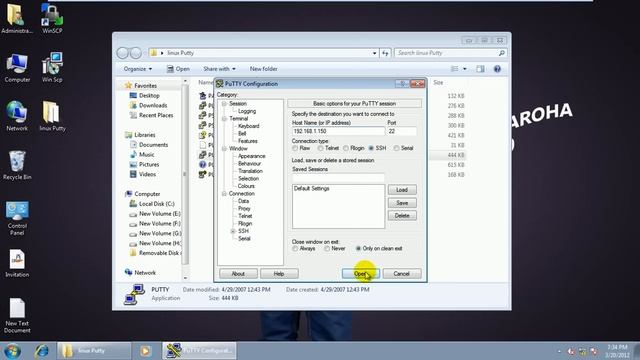The width and height of the screenshot is (640, 360).
Task: Click the Port number field
Action: tap(402, 131)
